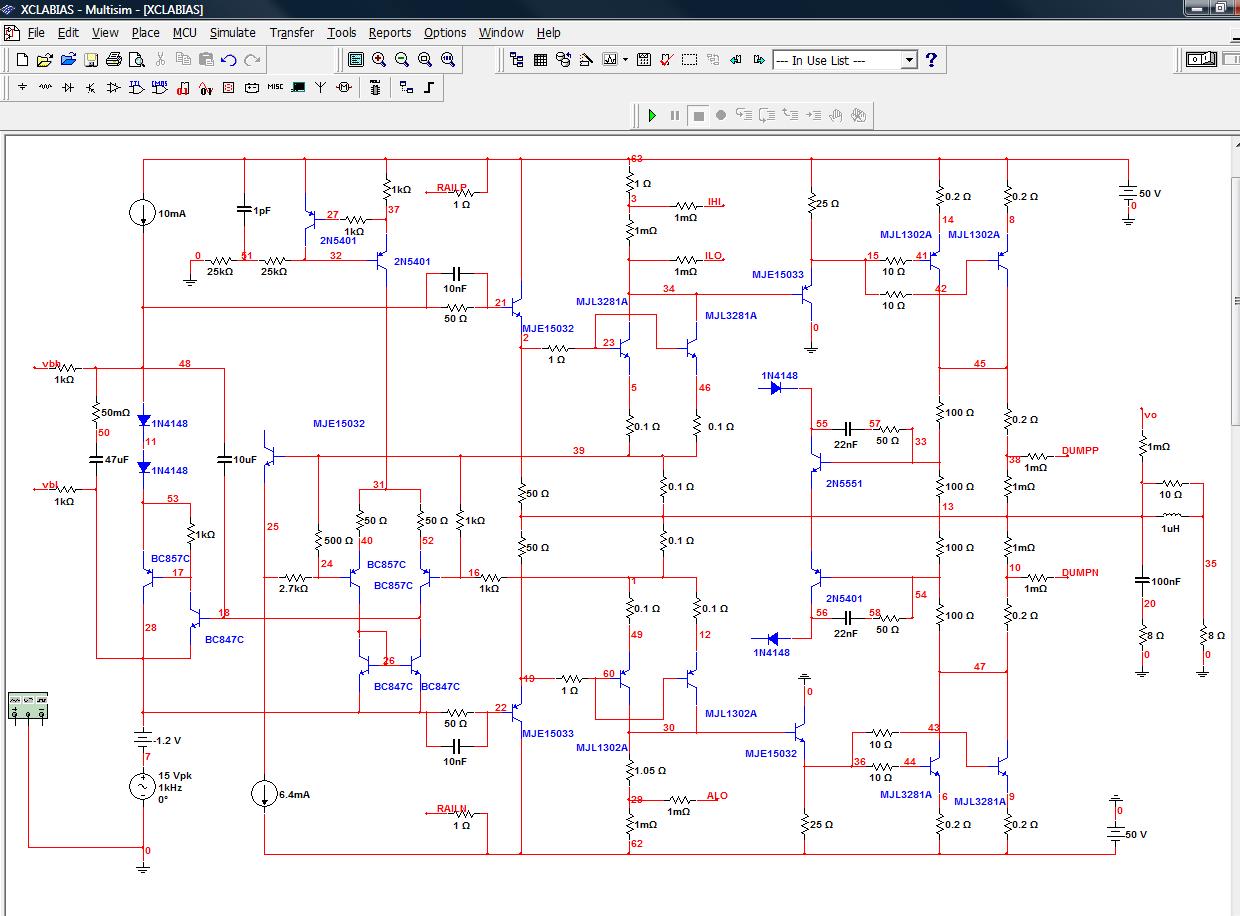Run the simulation with green play
The width and height of the screenshot is (1240, 916).
coord(652,116)
